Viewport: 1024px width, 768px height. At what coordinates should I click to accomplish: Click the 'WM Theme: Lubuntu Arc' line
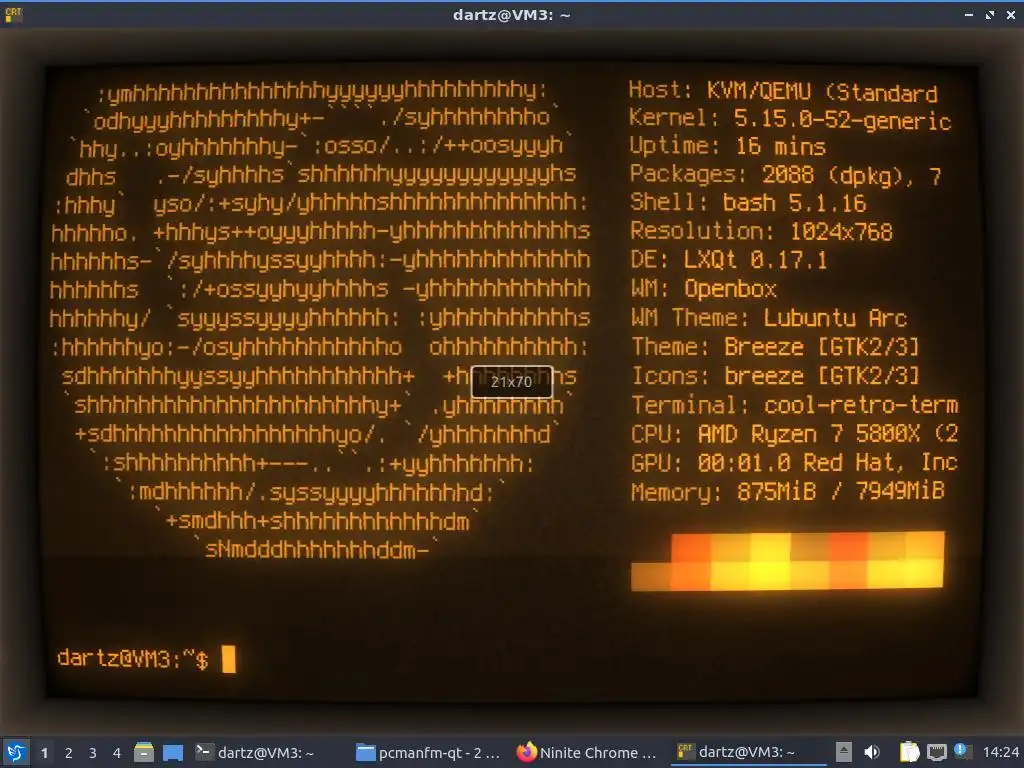click(769, 318)
